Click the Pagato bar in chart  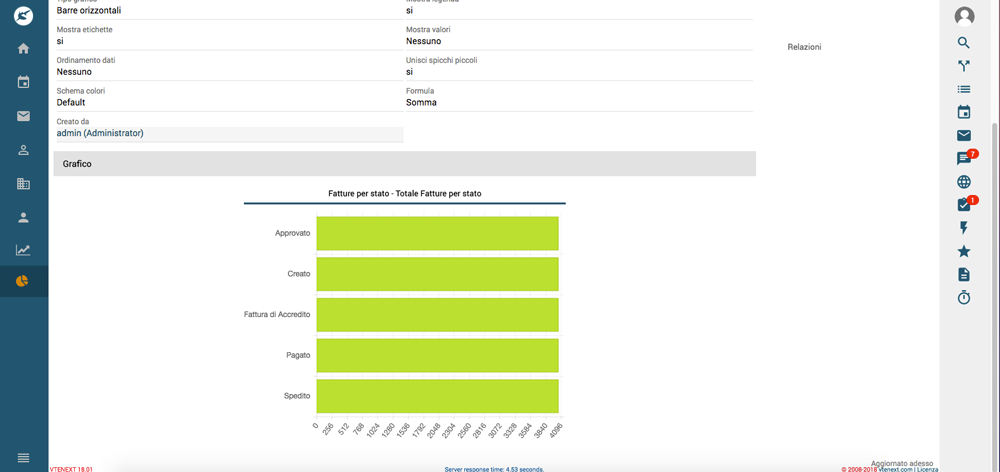tap(438, 355)
